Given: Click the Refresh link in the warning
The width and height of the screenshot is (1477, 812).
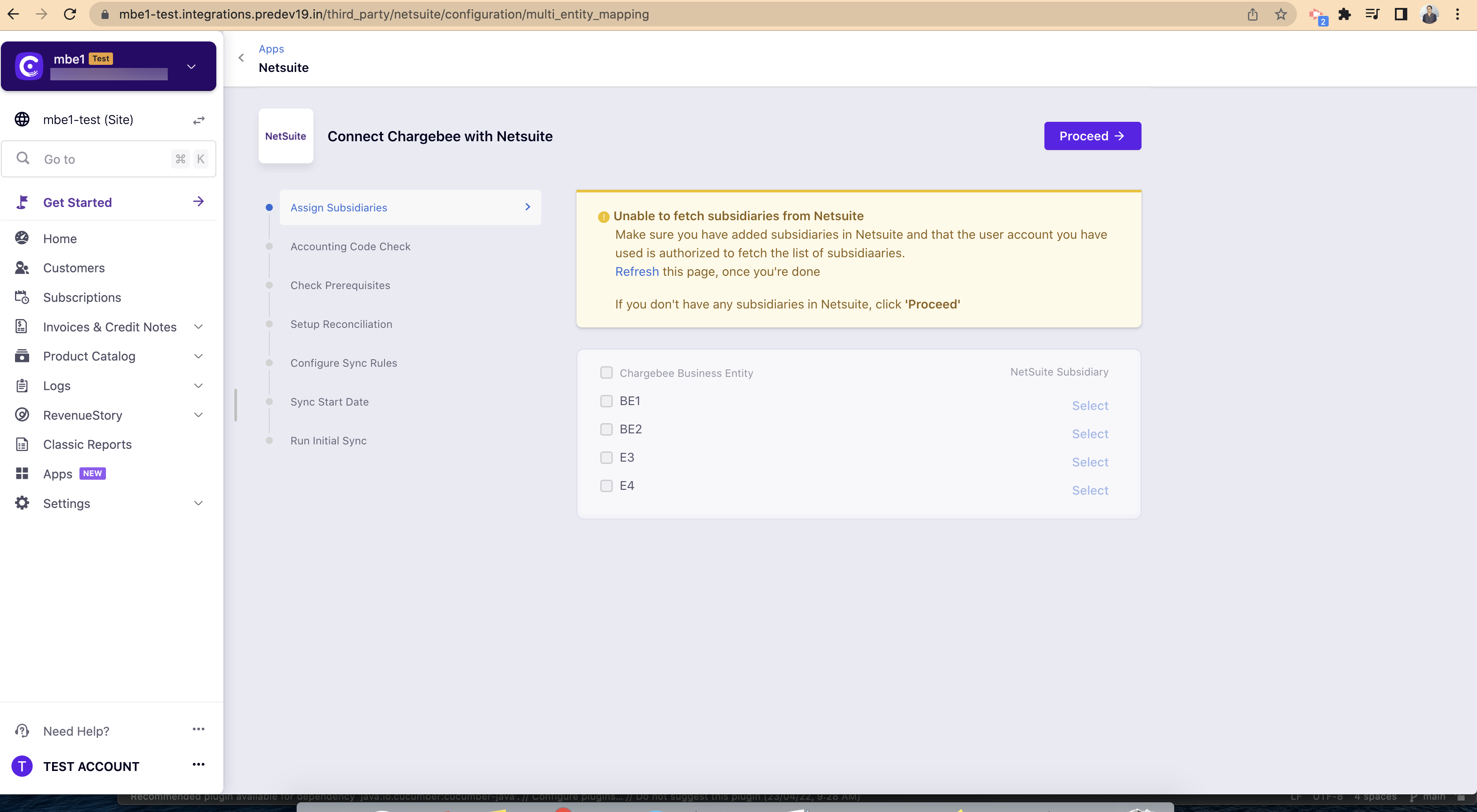Looking at the screenshot, I should (x=637, y=271).
